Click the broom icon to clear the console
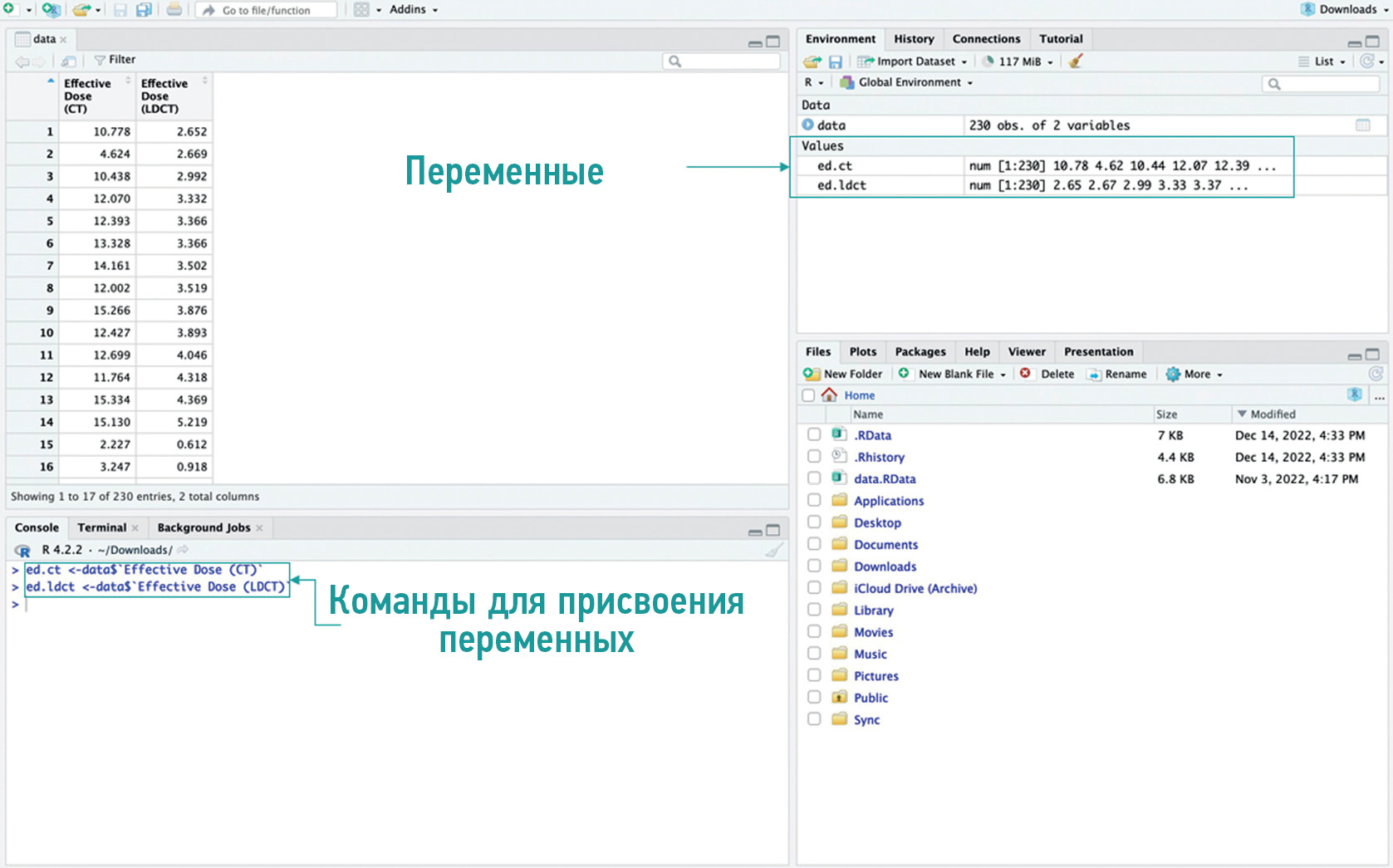1393x868 pixels. [x=773, y=550]
